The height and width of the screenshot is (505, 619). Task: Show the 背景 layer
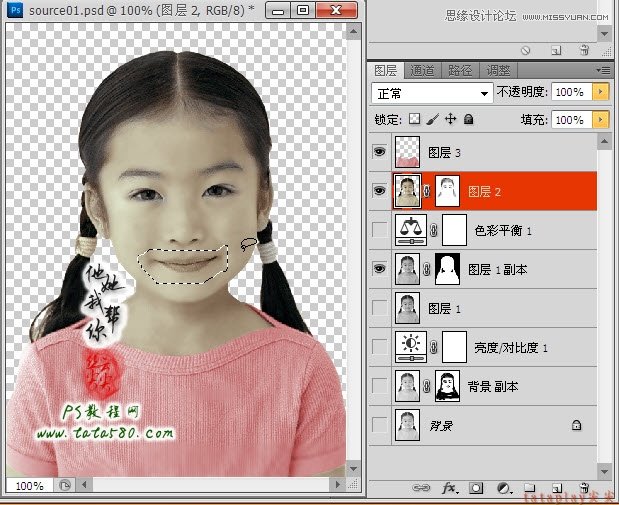point(379,425)
